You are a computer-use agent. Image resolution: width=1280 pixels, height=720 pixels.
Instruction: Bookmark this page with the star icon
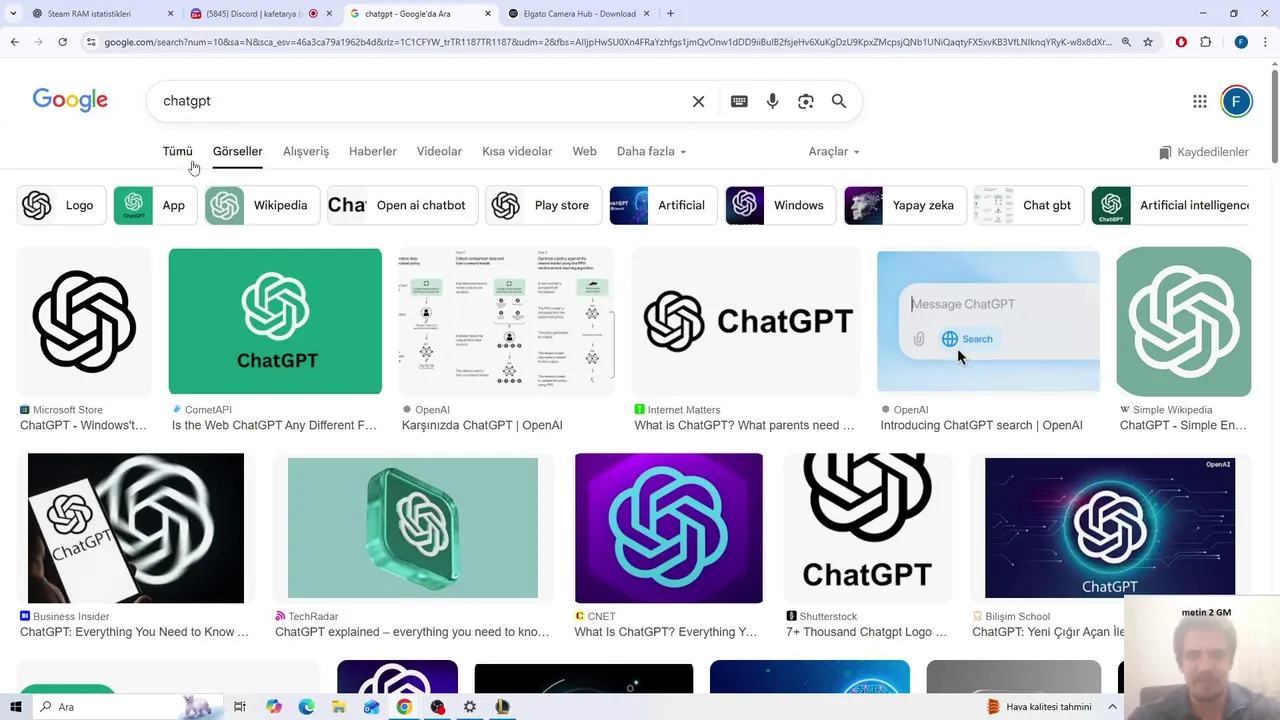pyautogui.click(x=1148, y=42)
